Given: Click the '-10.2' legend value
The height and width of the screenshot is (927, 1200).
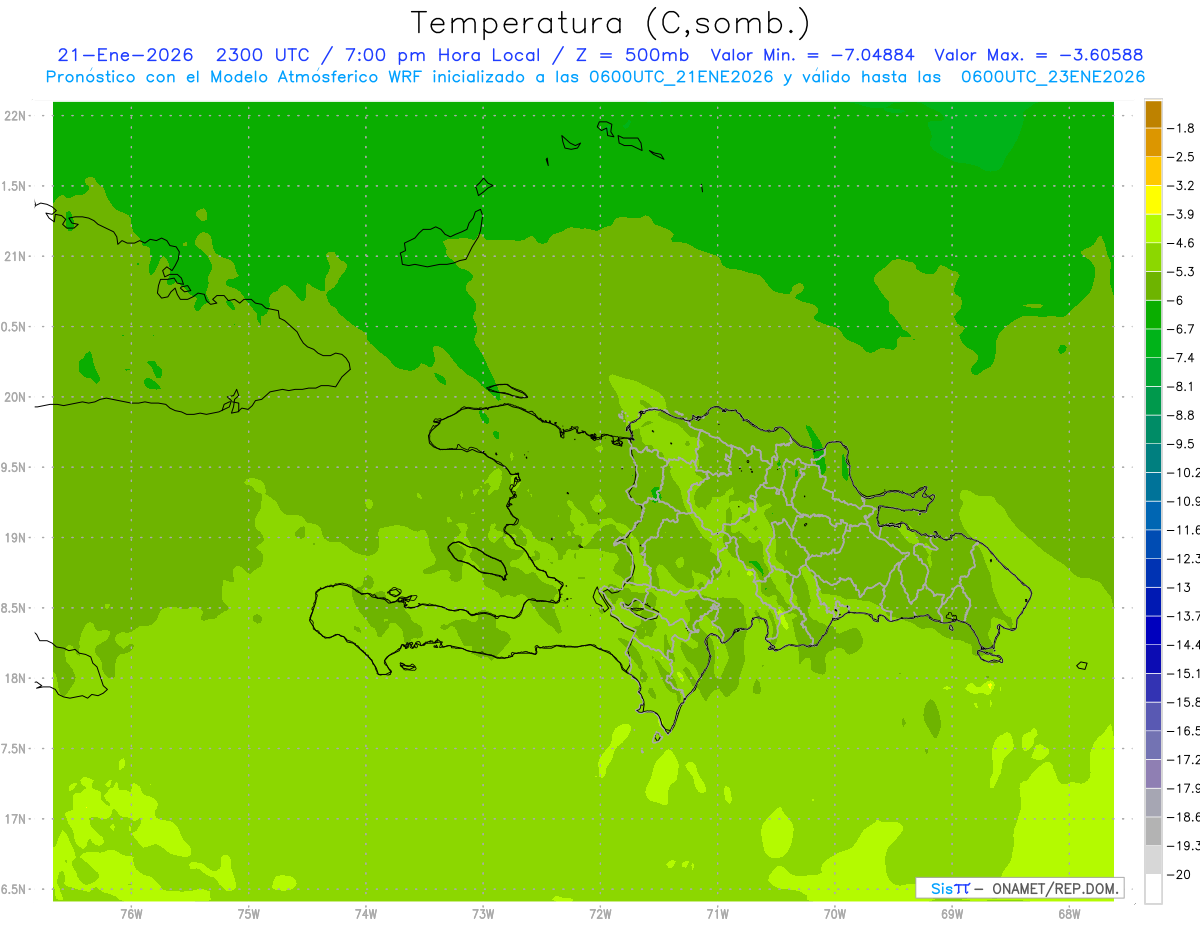Looking at the screenshot, I should [1183, 472].
